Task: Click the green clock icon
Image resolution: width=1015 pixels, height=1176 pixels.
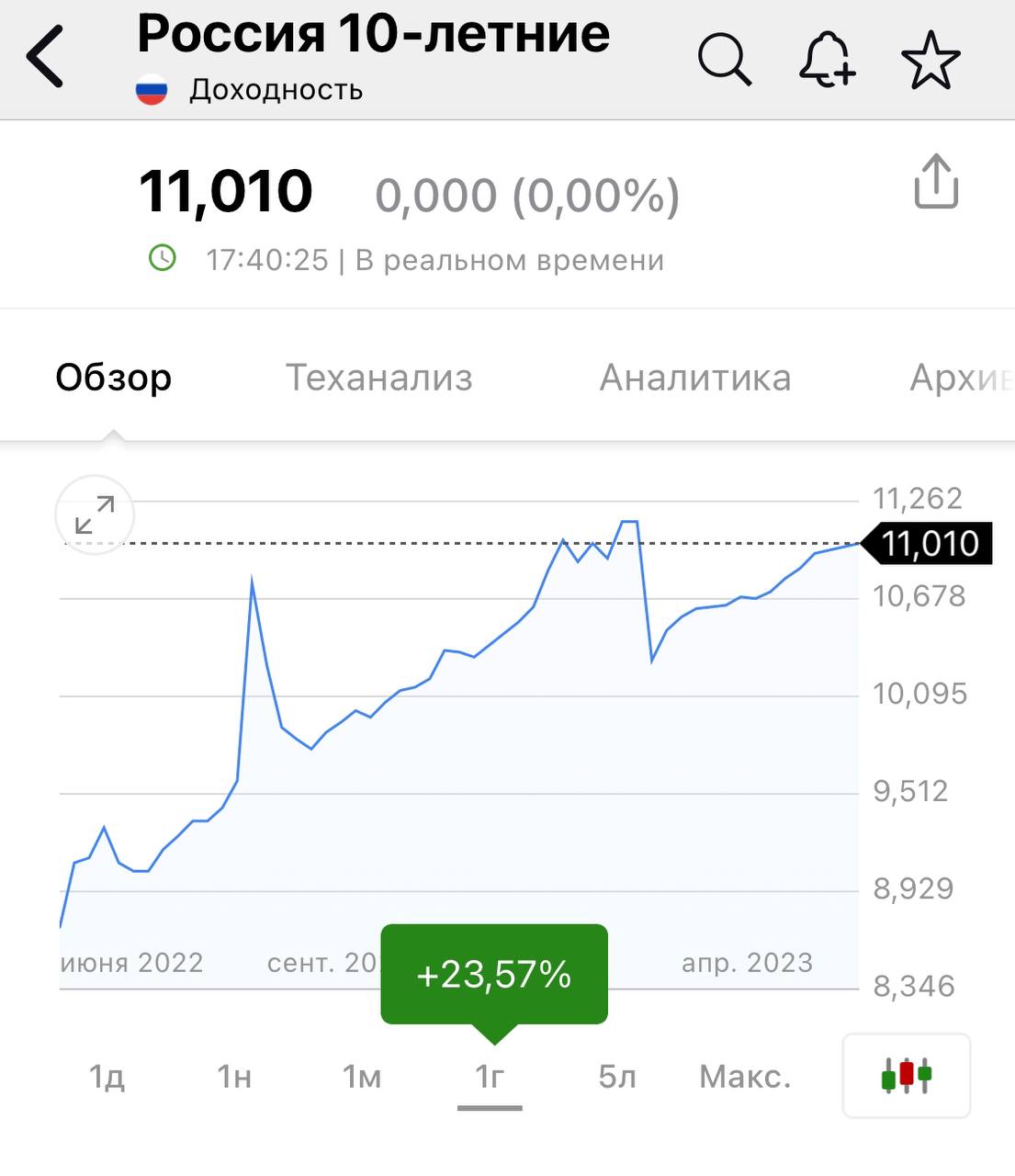Action: coord(163,258)
